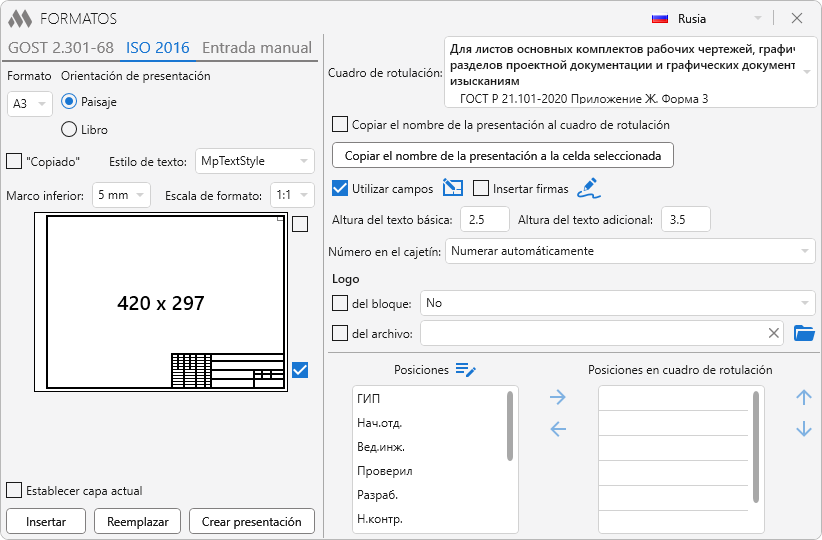Move position down with down arrow
This screenshot has height=540, width=822.
(x=803, y=430)
